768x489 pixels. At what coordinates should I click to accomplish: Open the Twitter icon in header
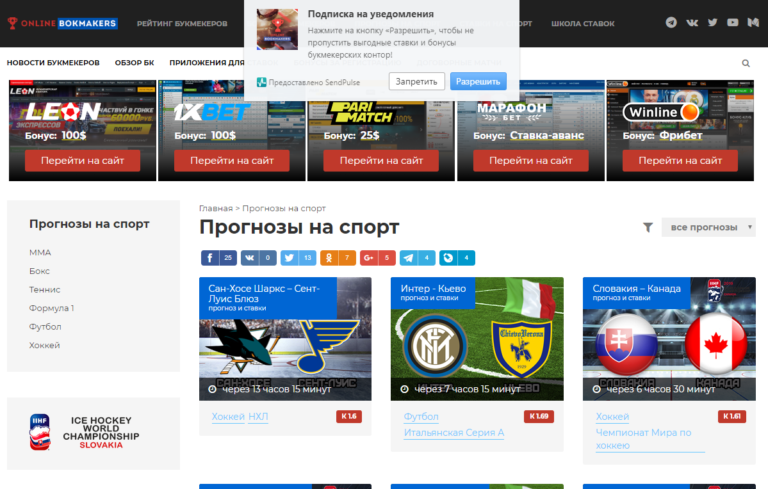tap(713, 23)
